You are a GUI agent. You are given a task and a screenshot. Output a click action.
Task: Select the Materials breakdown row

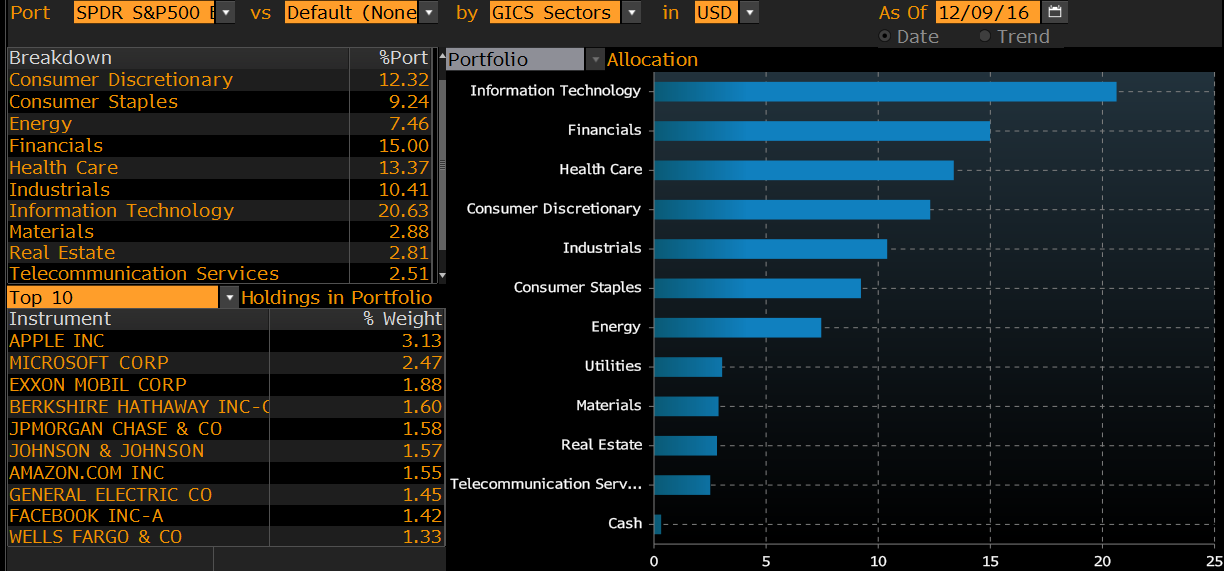[219, 232]
